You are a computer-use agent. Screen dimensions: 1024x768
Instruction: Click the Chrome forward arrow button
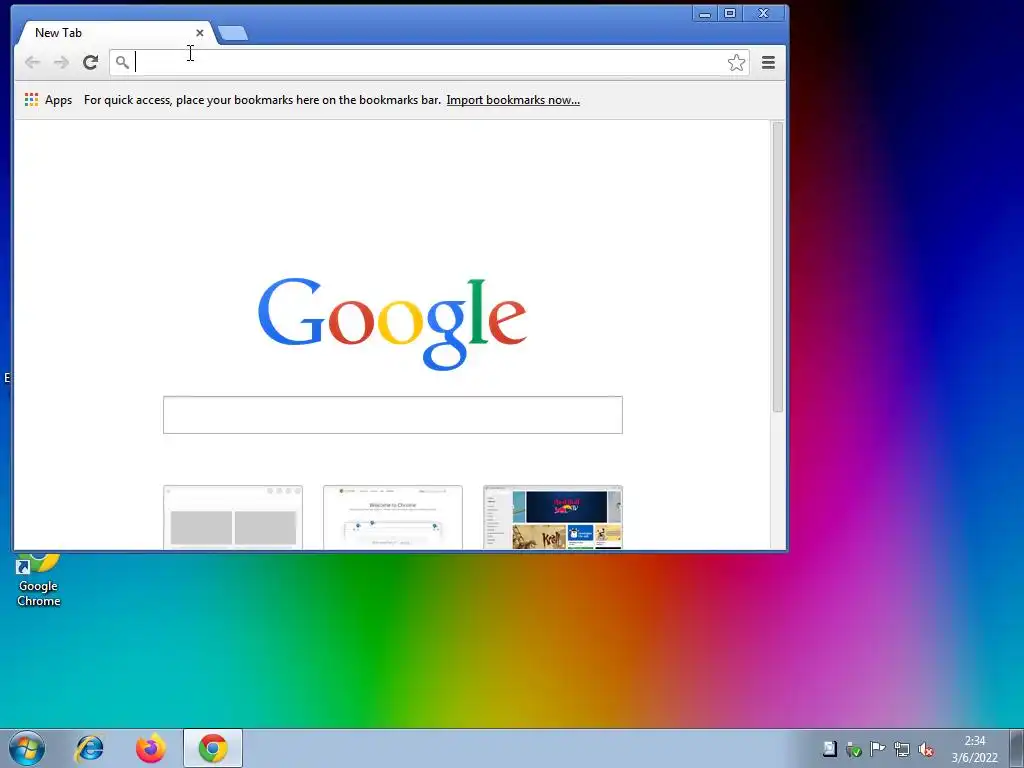(x=61, y=62)
